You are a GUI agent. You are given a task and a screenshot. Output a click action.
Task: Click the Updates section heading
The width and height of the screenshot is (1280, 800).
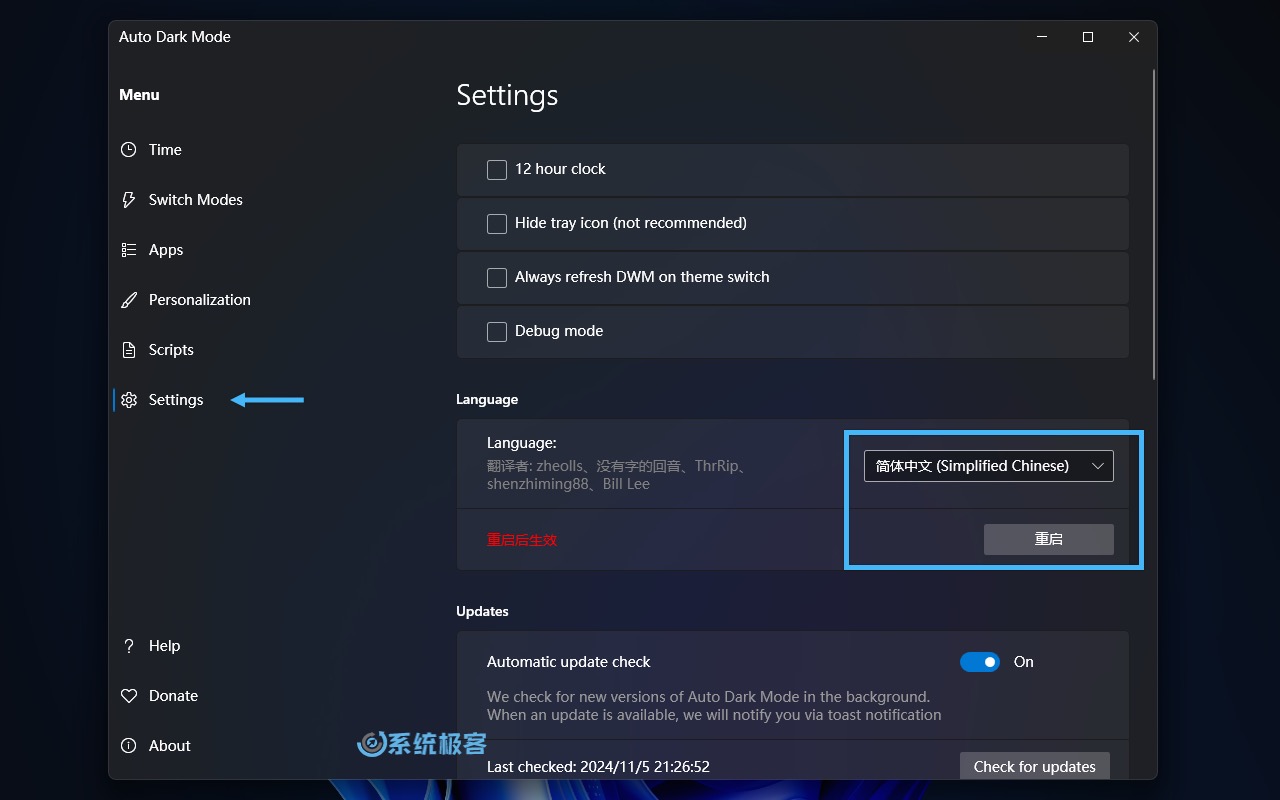(482, 611)
